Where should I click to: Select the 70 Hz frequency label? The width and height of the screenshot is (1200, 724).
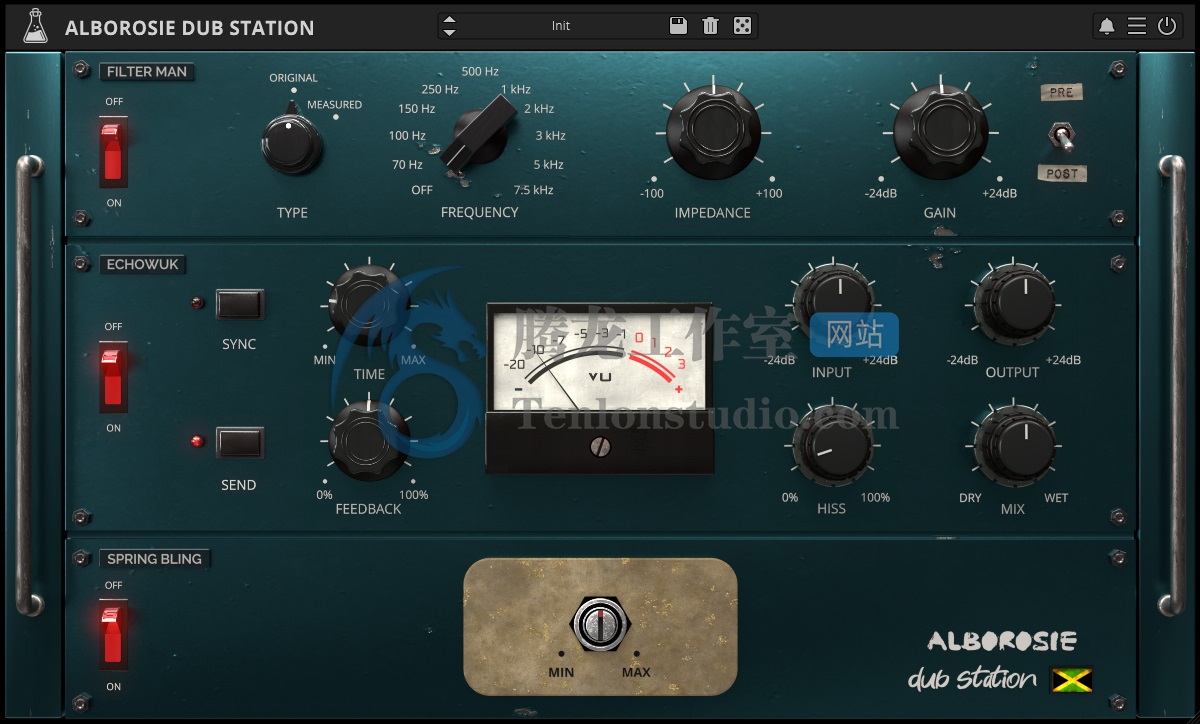click(407, 165)
